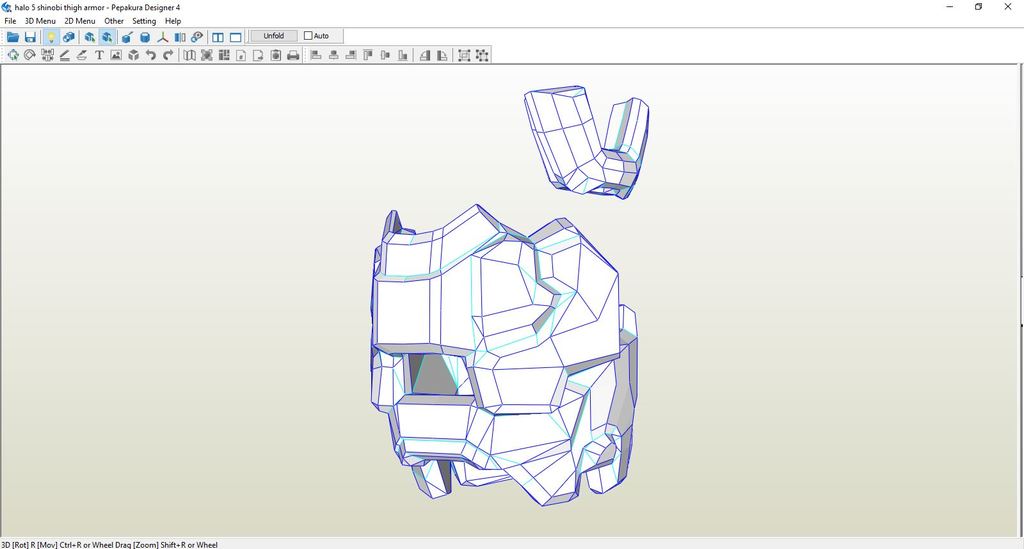Click the align left icon

(x=315, y=55)
